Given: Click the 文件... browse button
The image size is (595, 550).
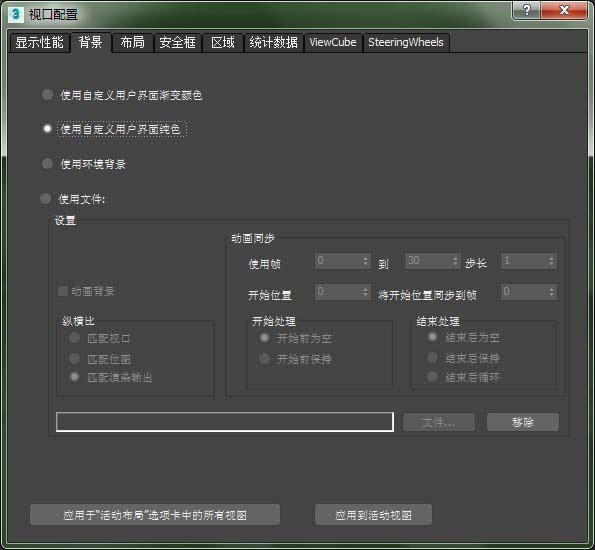Looking at the screenshot, I should click(439, 422).
